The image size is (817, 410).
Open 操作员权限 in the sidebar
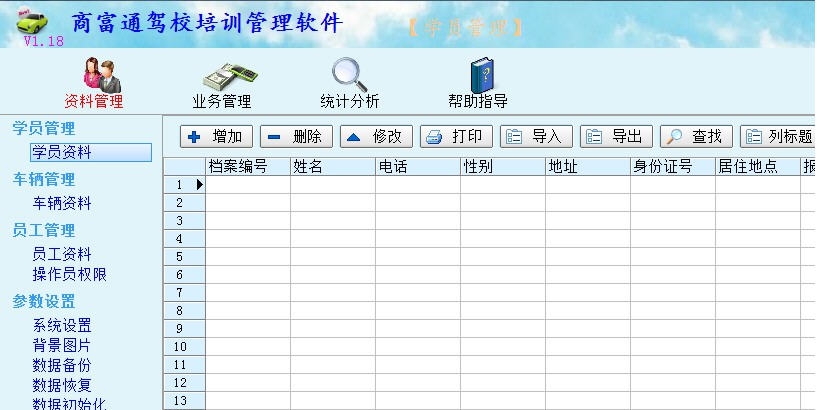[69, 275]
